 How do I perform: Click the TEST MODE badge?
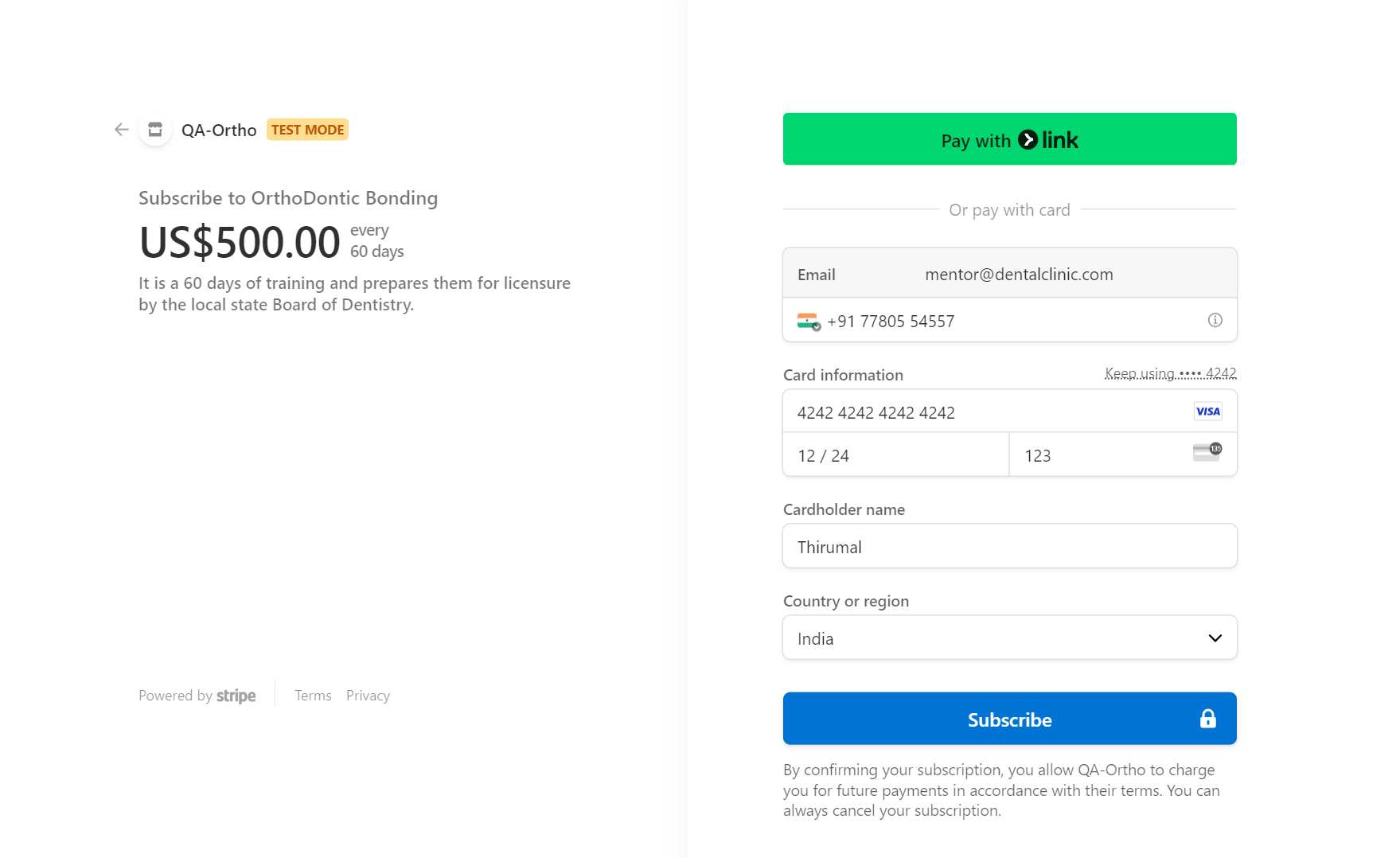click(307, 130)
